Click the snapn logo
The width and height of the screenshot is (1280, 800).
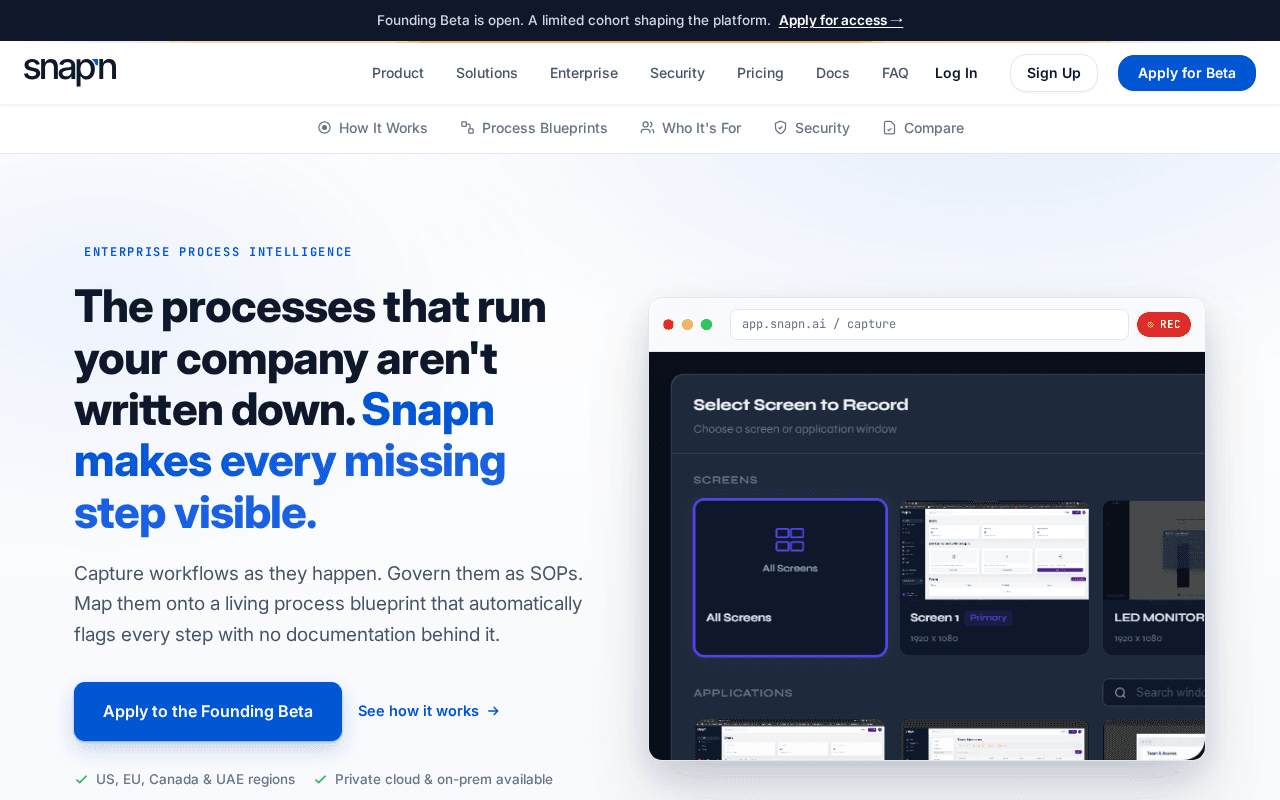[70, 72]
